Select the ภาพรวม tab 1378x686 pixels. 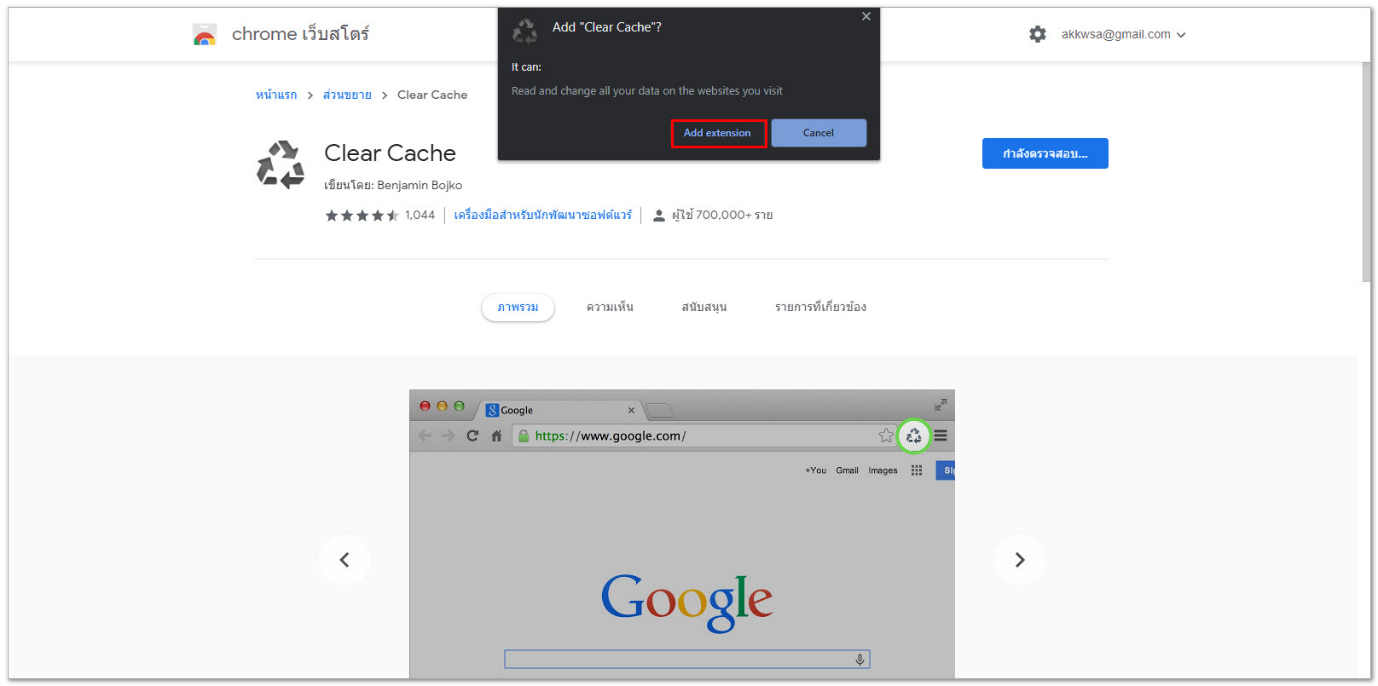(x=517, y=307)
